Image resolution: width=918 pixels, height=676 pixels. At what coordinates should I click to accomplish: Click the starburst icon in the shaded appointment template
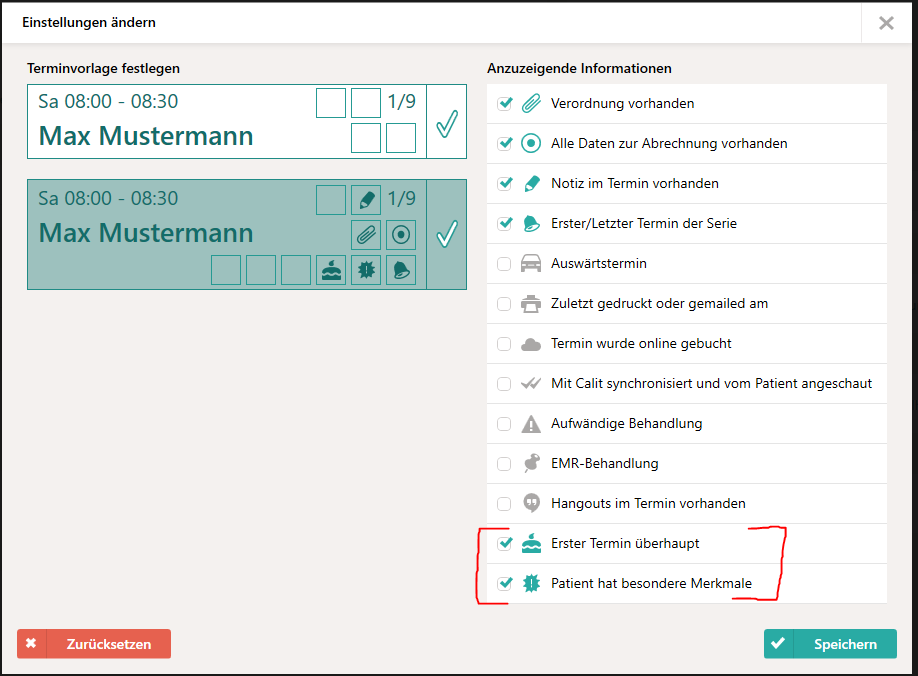(x=366, y=270)
